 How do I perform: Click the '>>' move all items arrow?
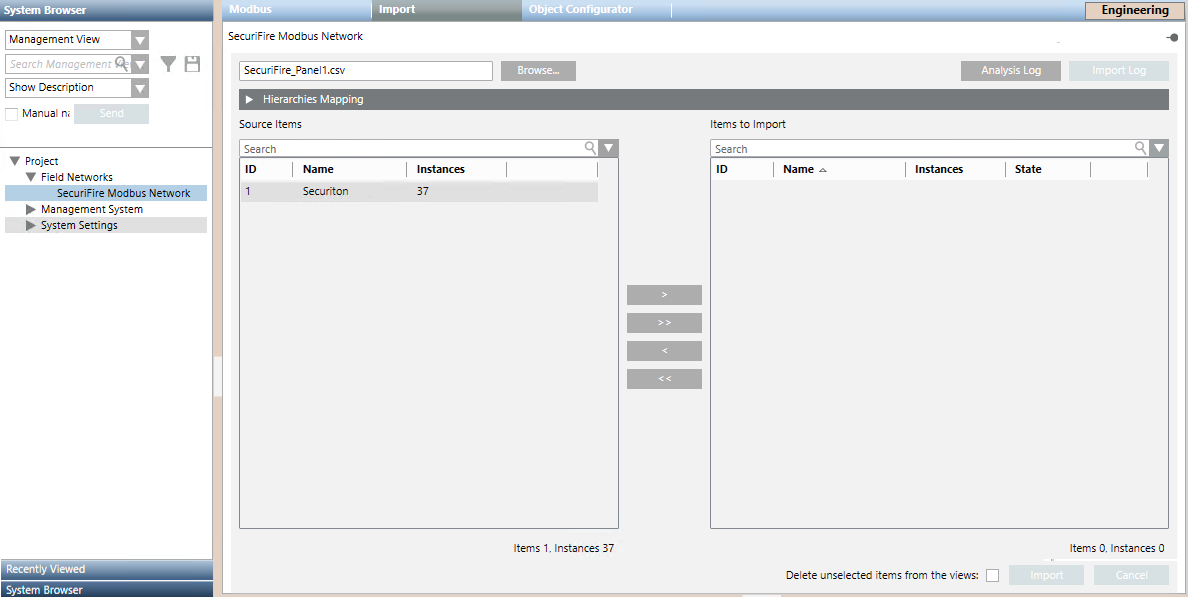pyautogui.click(x=664, y=322)
